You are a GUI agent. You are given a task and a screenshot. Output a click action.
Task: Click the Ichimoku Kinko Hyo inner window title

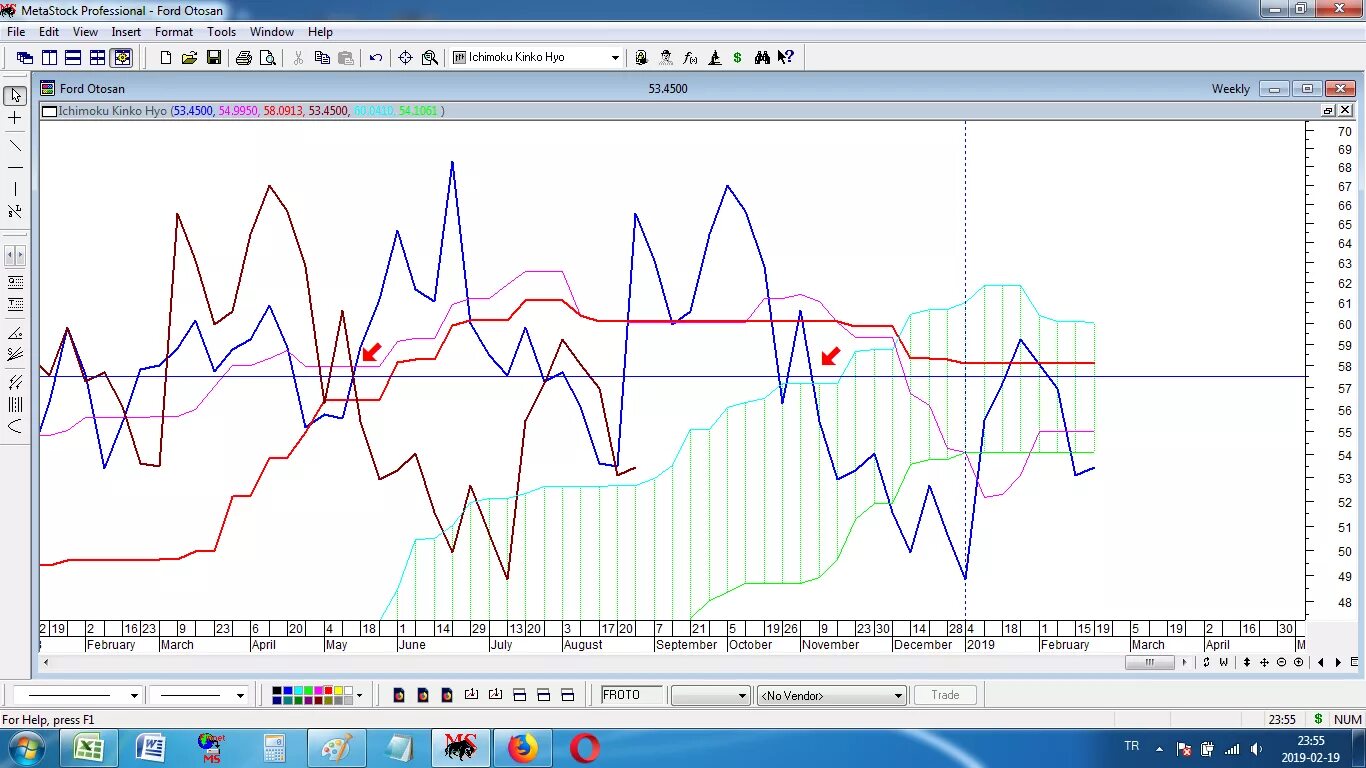click(112, 111)
